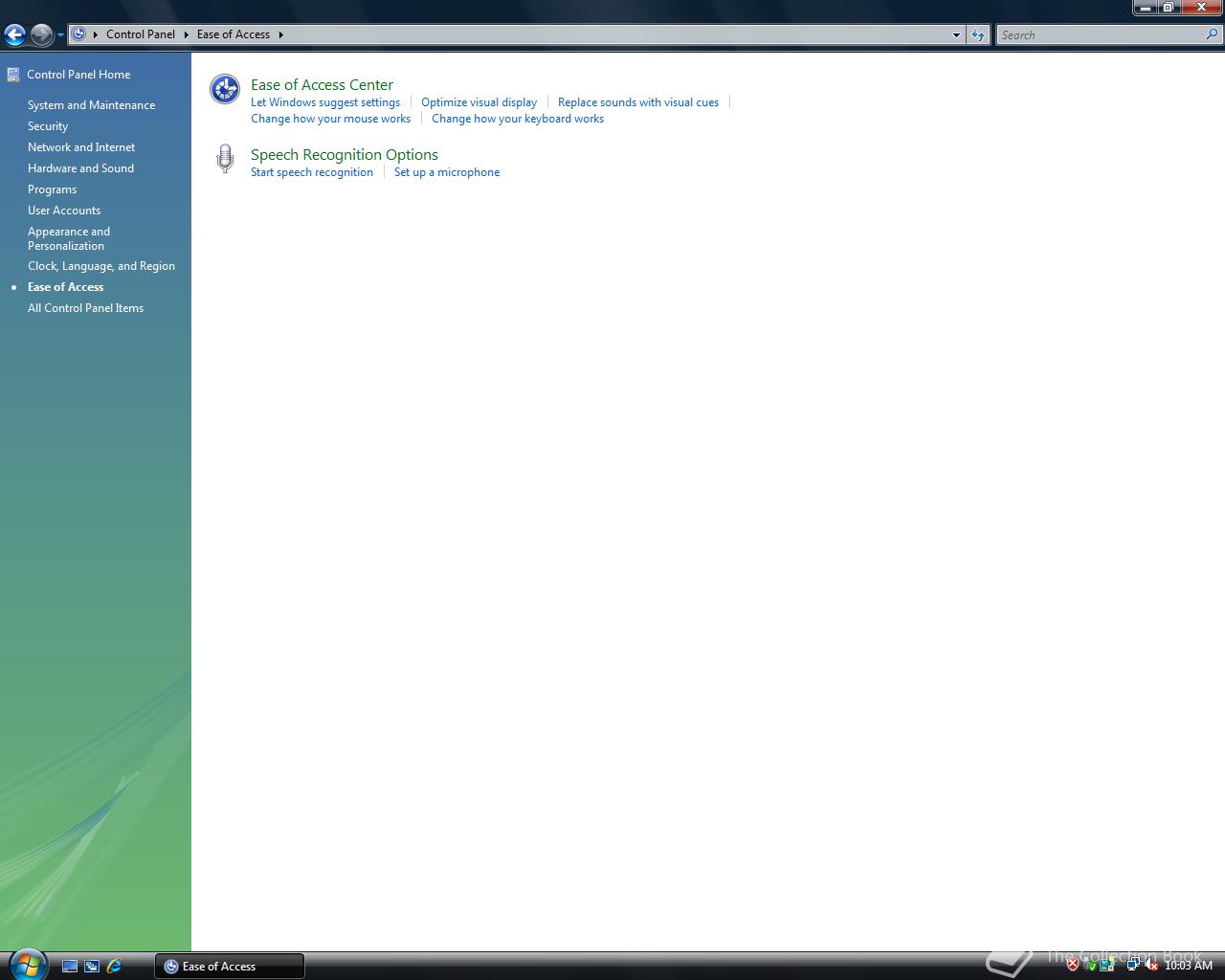
Task: Go to Control Panel Home
Action: (x=78, y=75)
